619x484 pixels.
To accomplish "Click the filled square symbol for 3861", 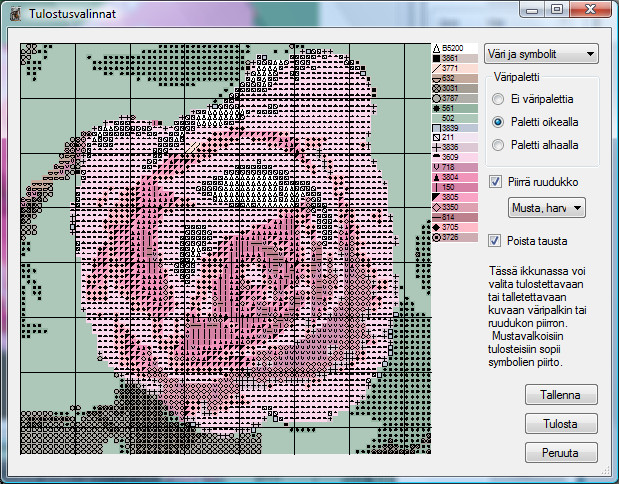I will tap(436, 58).
